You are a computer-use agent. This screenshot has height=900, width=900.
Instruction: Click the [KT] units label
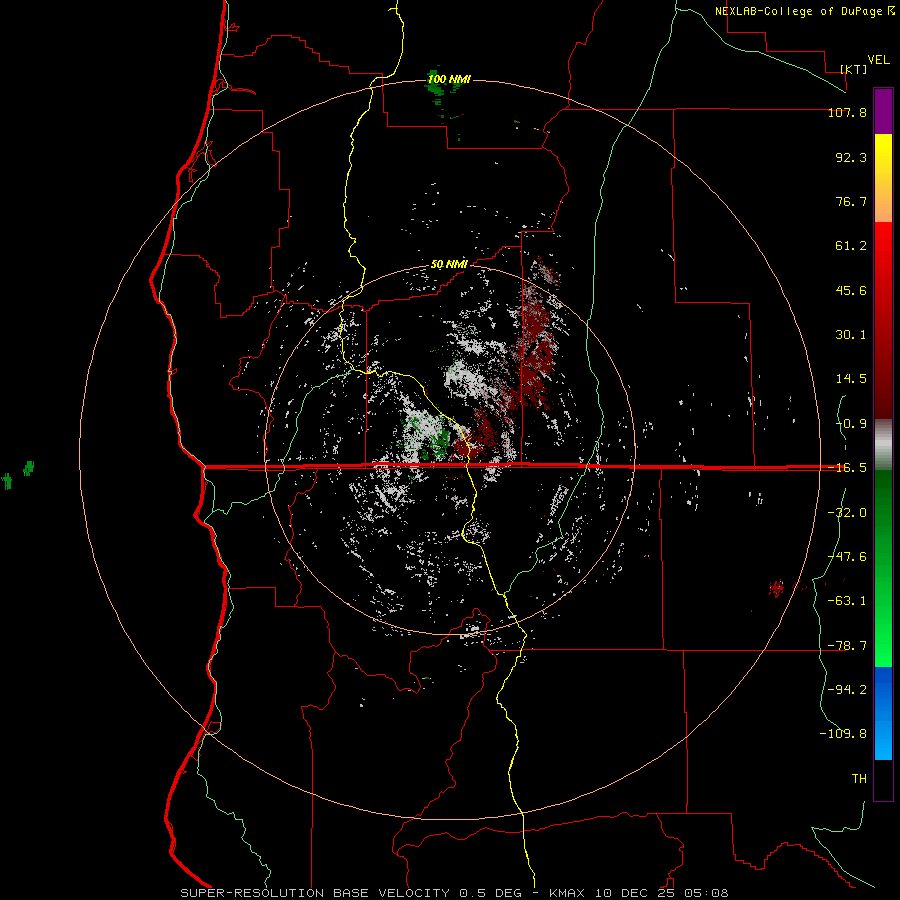point(853,69)
